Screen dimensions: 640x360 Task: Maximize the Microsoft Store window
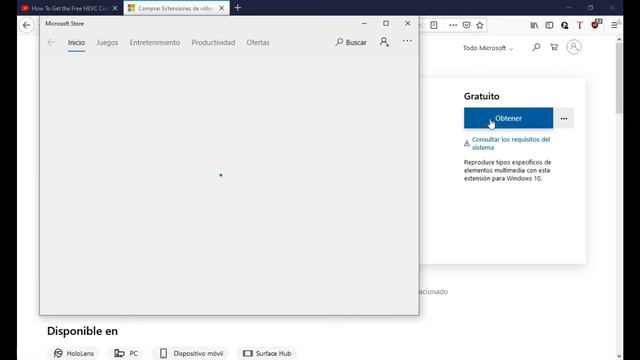tap(386, 23)
